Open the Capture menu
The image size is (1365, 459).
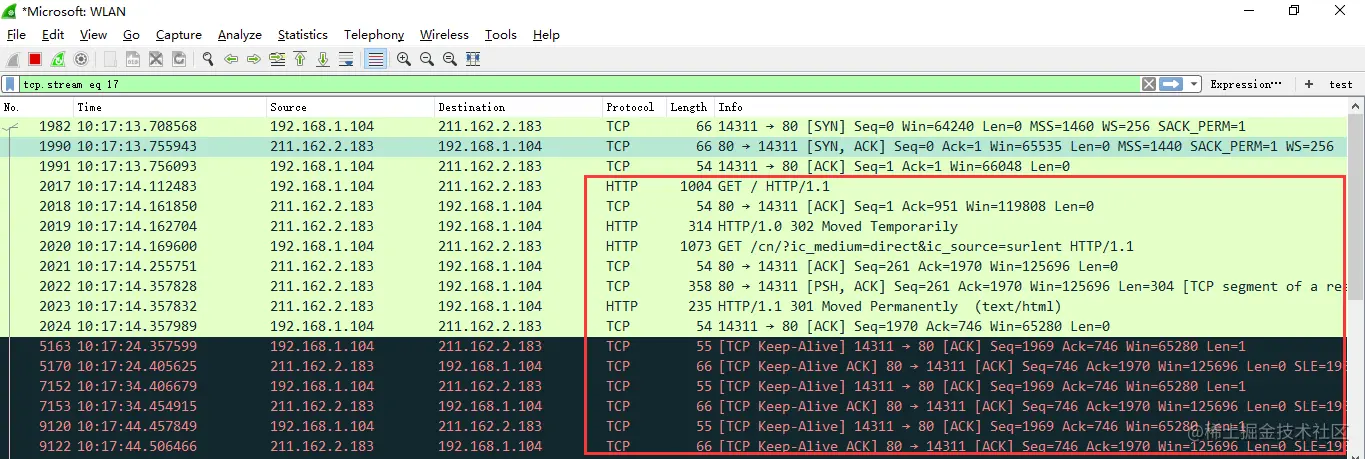click(179, 35)
